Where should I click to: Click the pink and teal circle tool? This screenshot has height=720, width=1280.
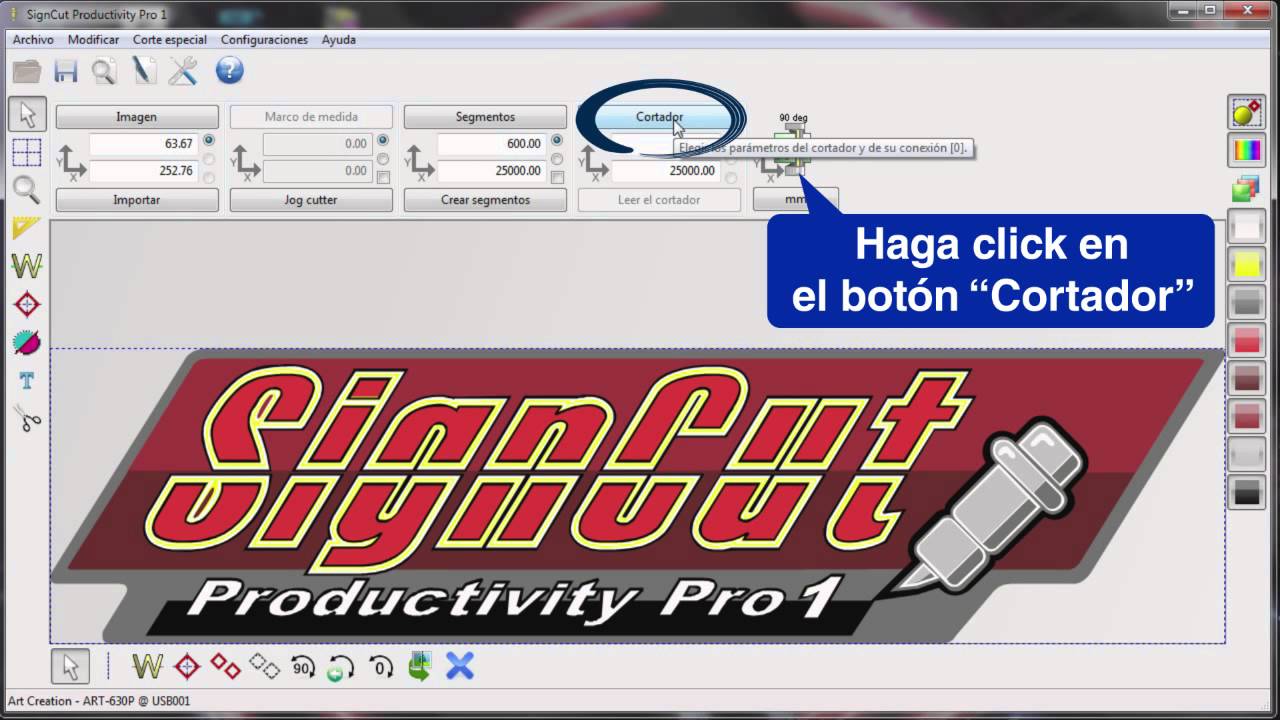click(x=27, y=342)
